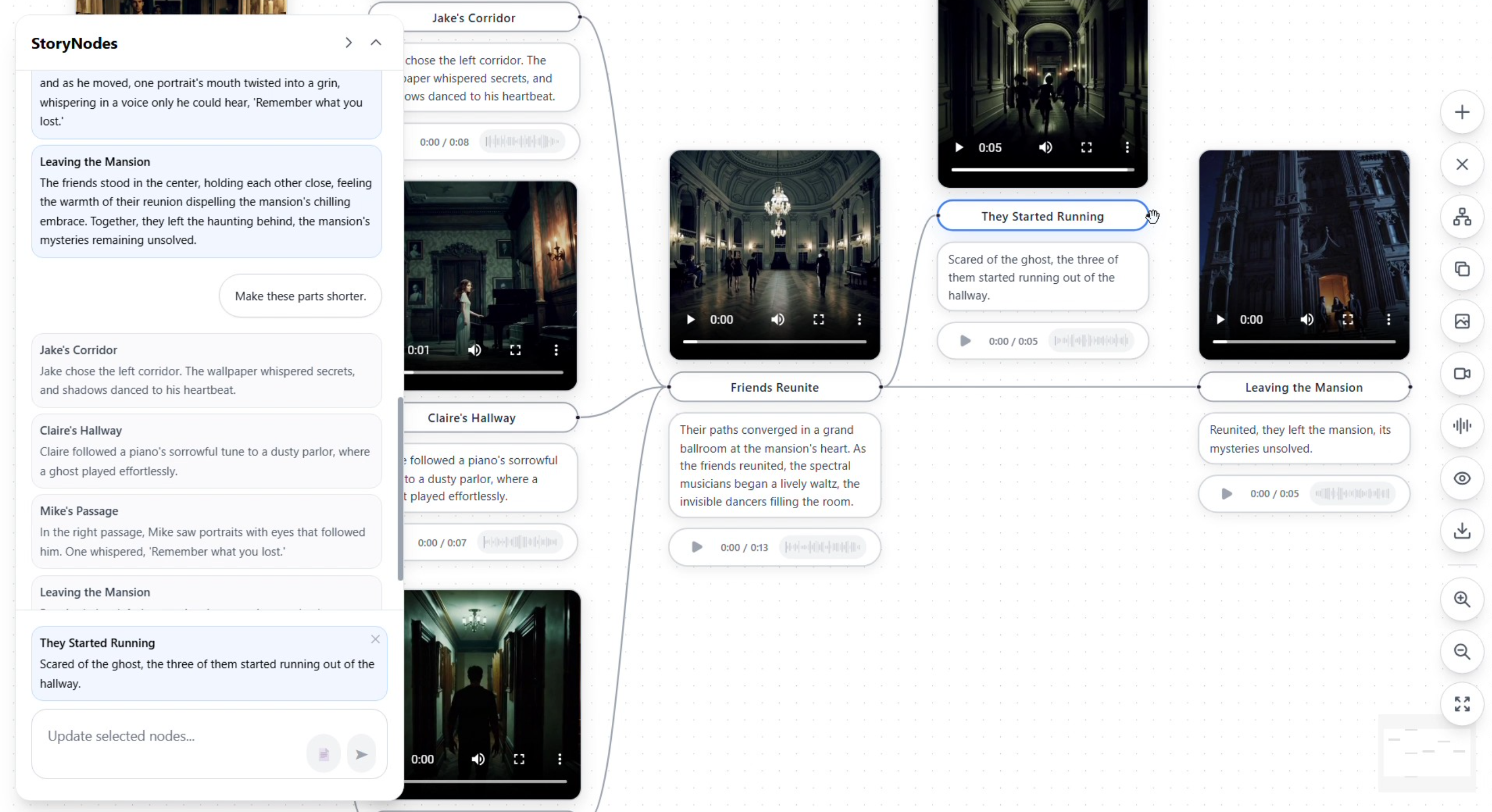Click the zoom in magnifier icon
Image resolution: width=1492 pixels, height=812 pixels.
[1461, 600]
